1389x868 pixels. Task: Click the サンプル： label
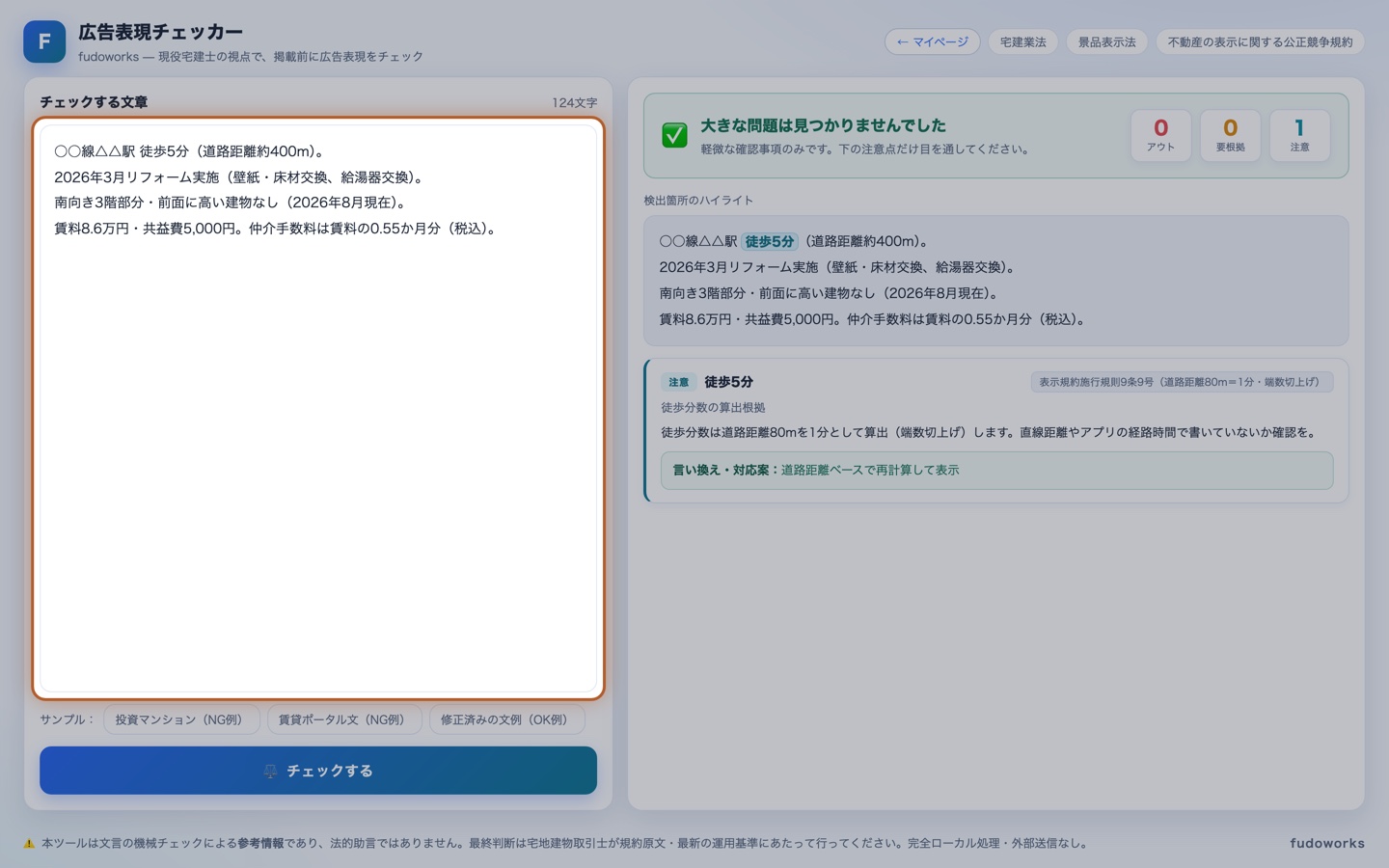click(x=67, y=719)
